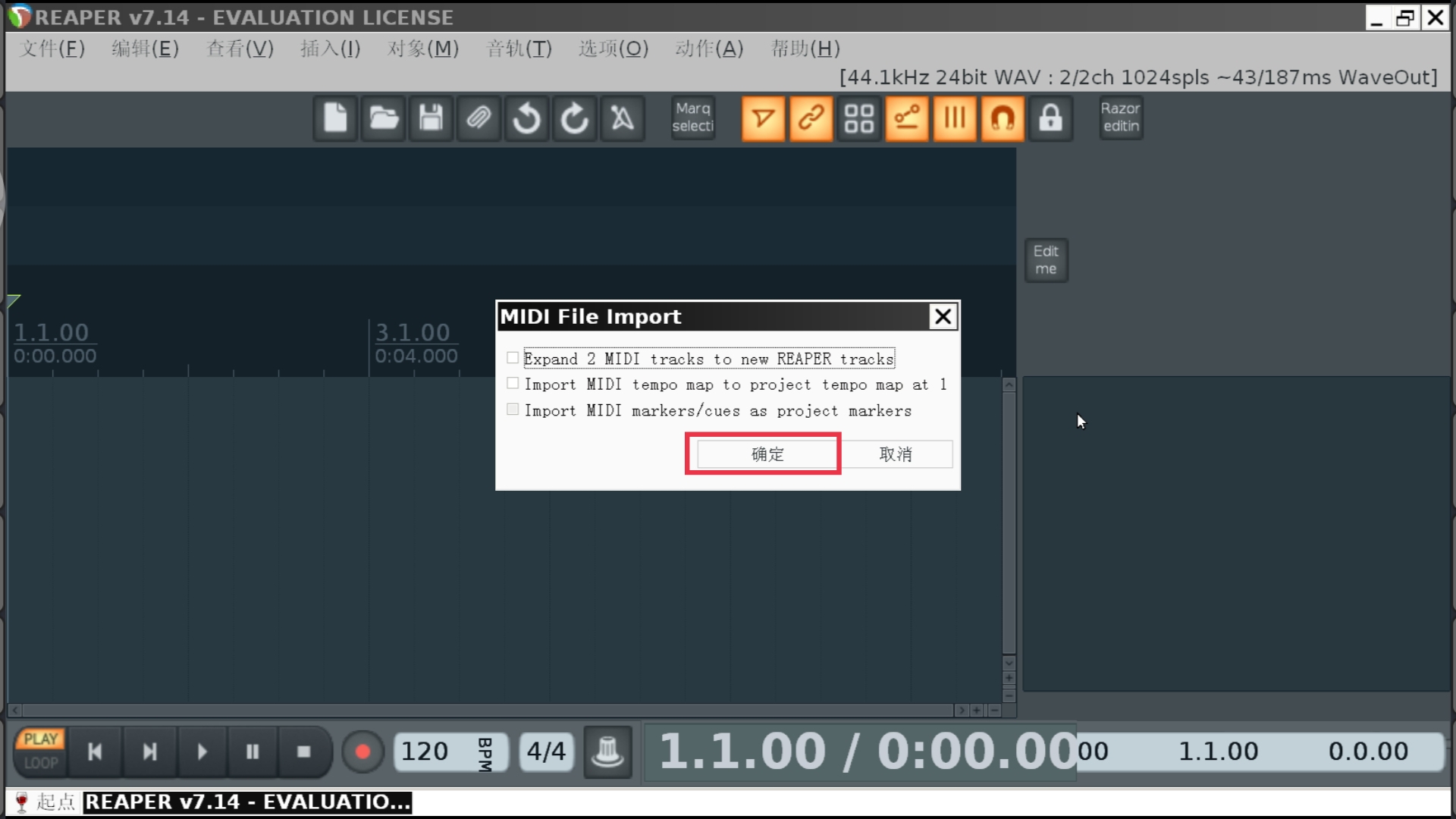Screen dimensions: 1456x819
Task: Save project with the floppy disk icon
Action: click(x=431, y=118)
